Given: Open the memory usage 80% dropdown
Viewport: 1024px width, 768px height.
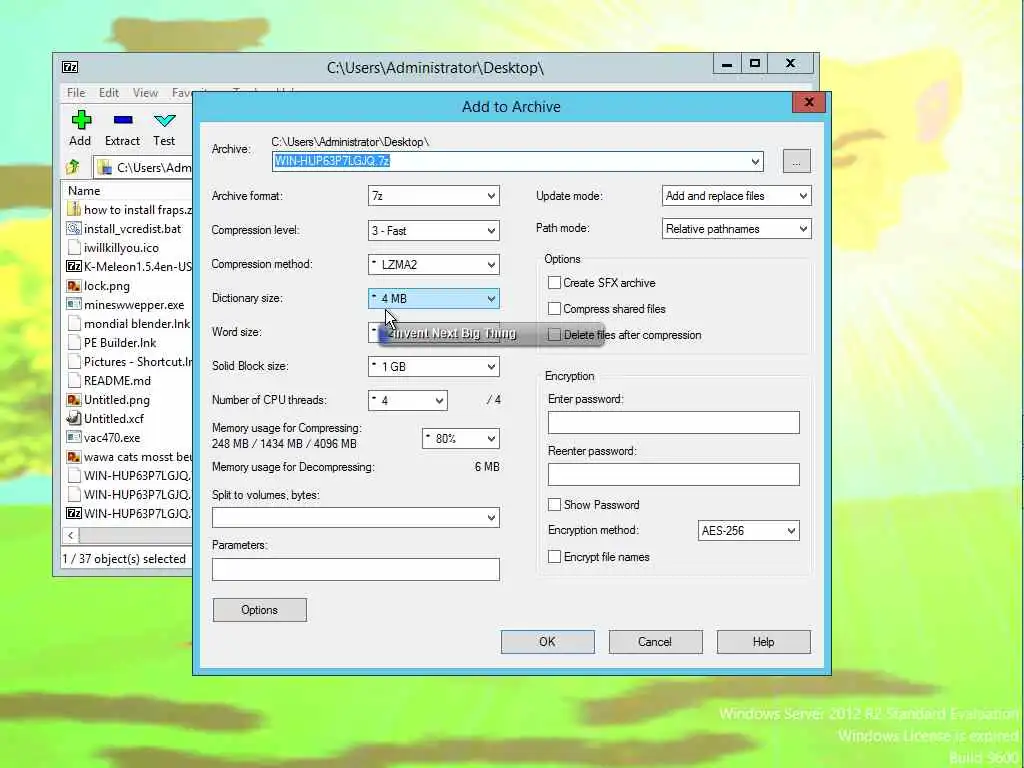Looking at the screenshot, I should point(460,438).
